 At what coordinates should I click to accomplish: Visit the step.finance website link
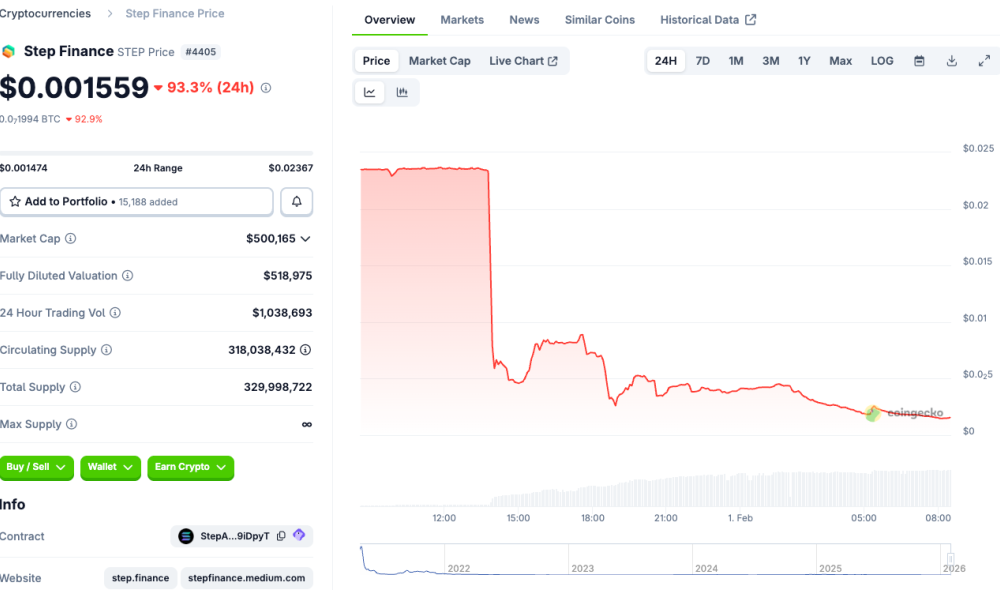[140, 578]
